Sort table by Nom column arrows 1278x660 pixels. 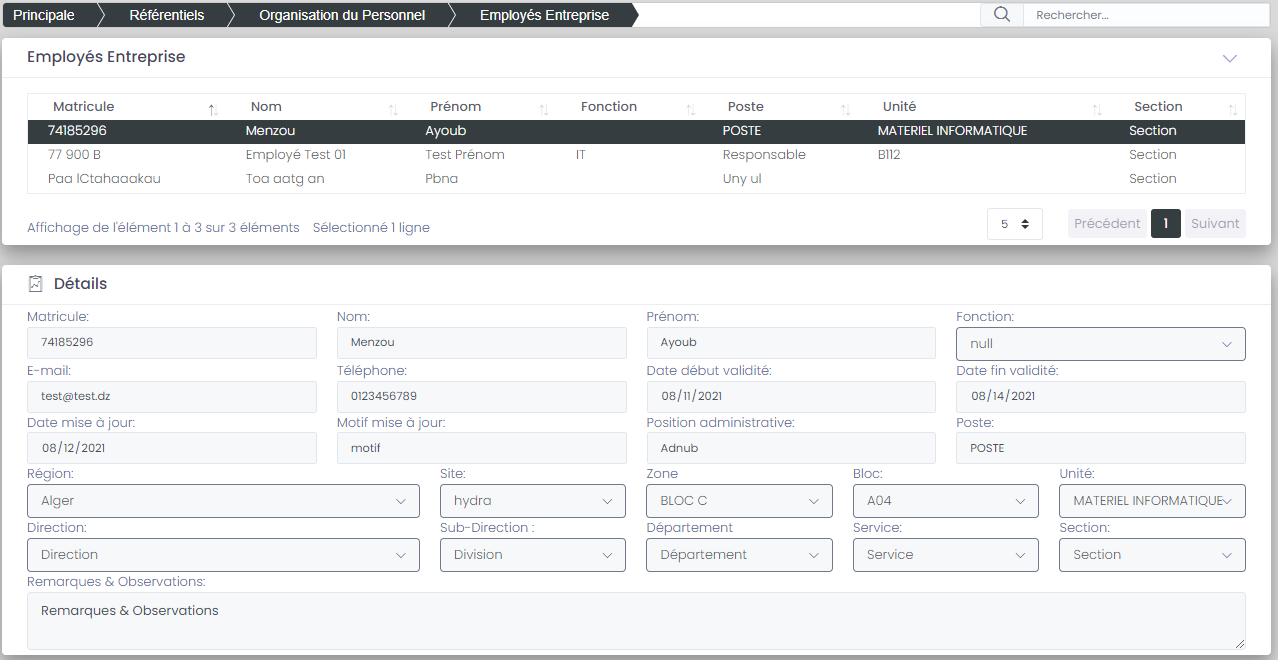pos(393,109)
